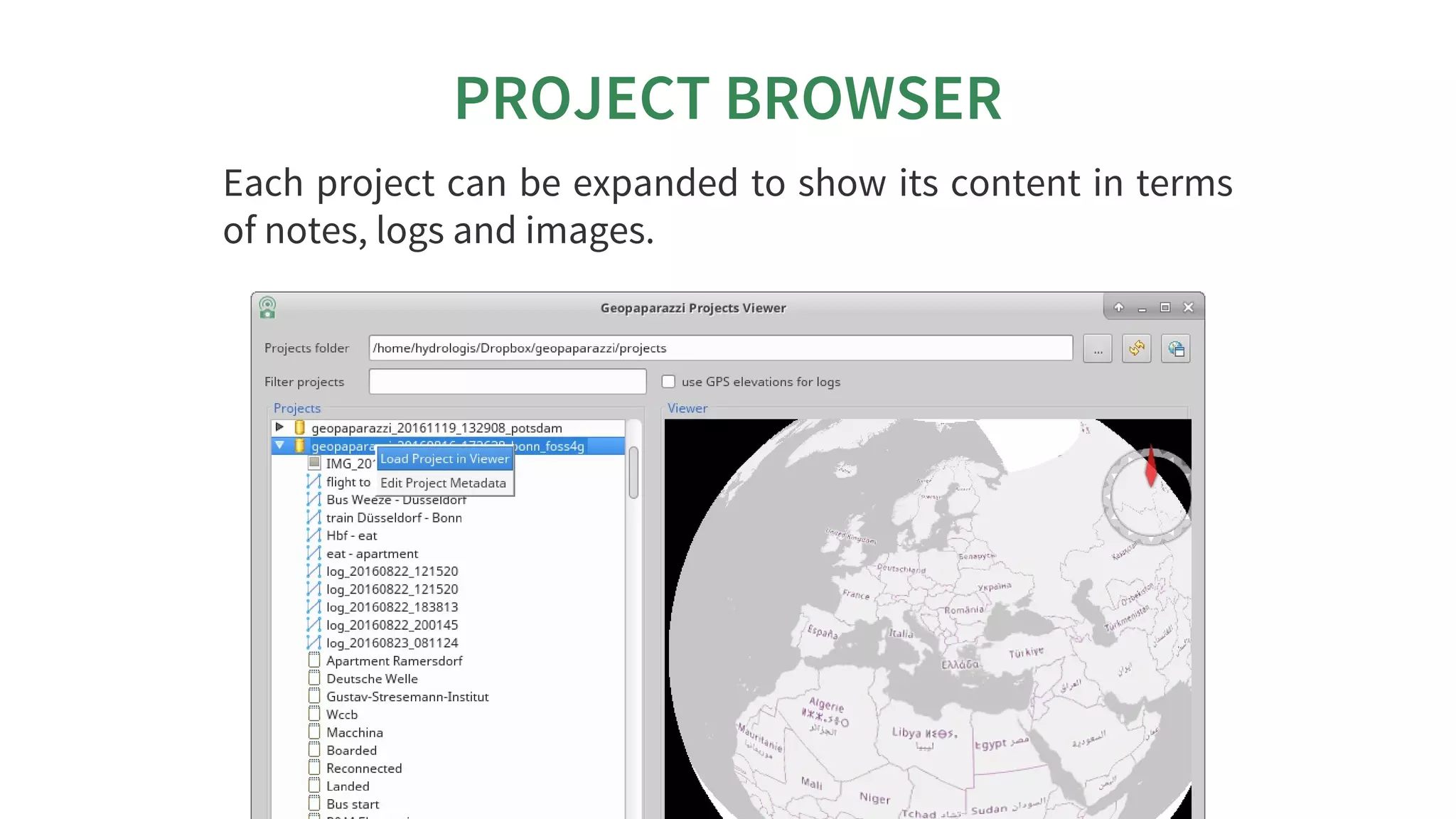This screenshot has height=819, width=1456.
Task: Select log_20160822_200145 entry
Action: pos(392,625)
